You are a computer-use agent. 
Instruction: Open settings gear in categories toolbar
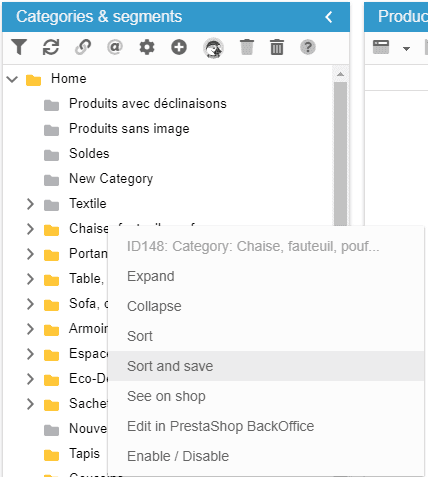147,47
